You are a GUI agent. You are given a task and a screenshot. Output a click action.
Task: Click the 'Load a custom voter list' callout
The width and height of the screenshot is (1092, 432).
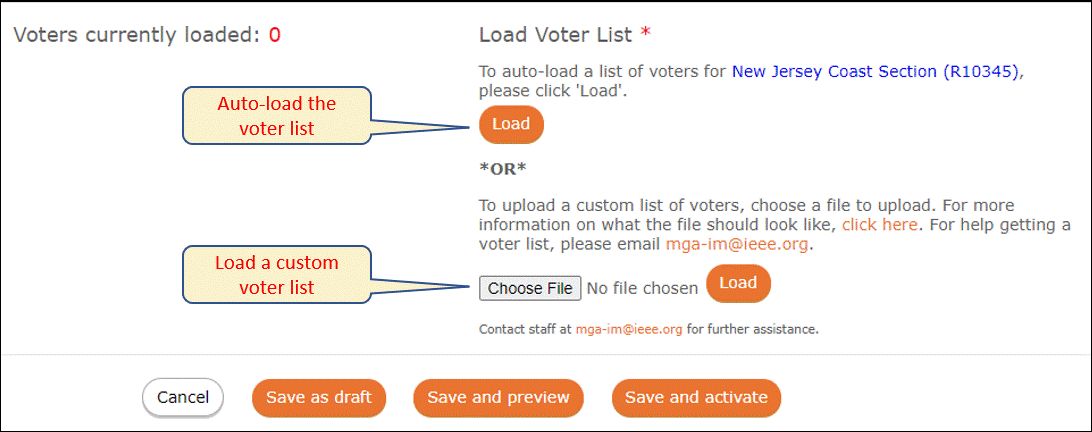[276, 275]
